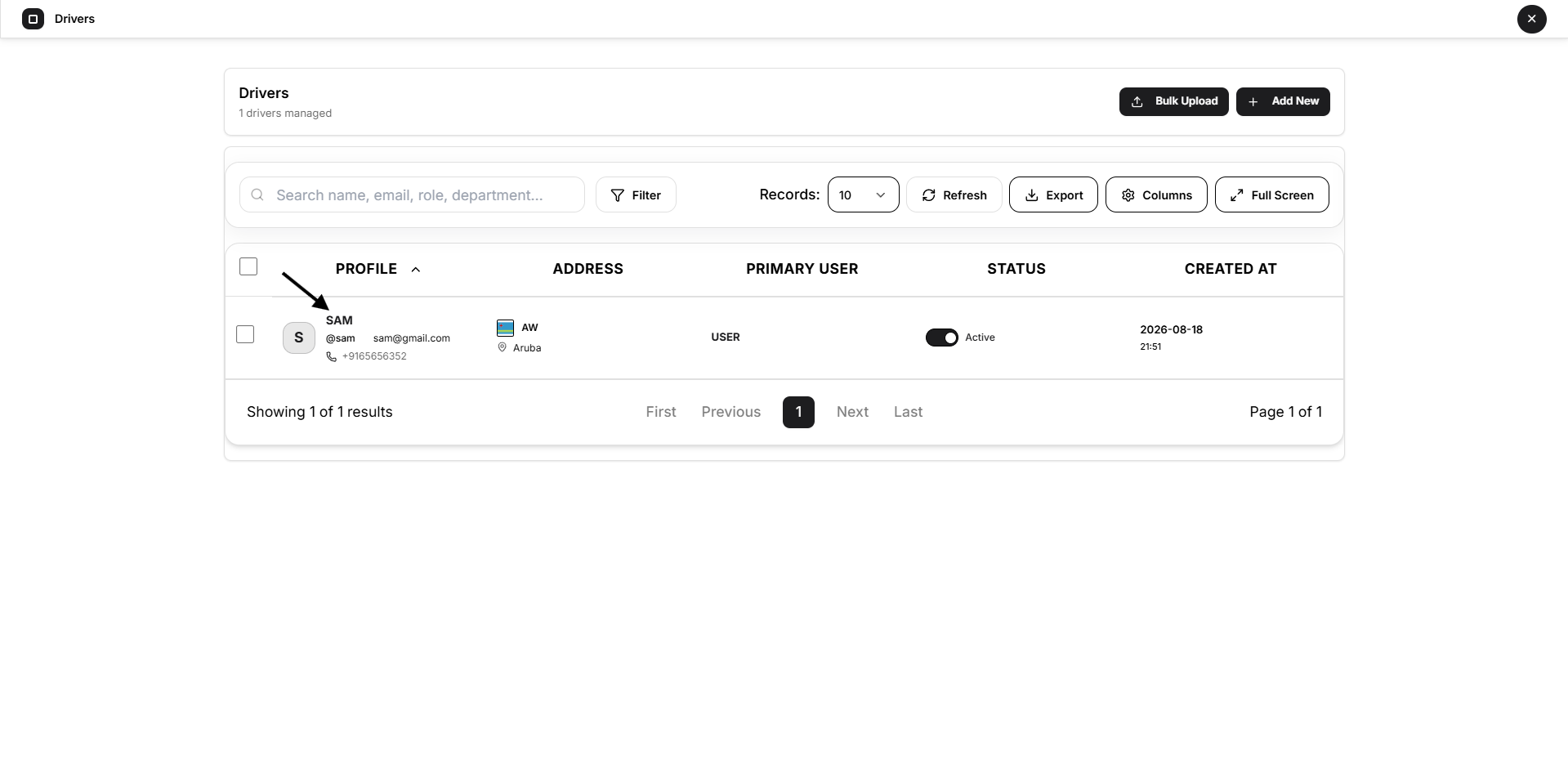Expand the Records per page dropdown
The height and width of the screenshot is (760, 1568).
[863, 194]
